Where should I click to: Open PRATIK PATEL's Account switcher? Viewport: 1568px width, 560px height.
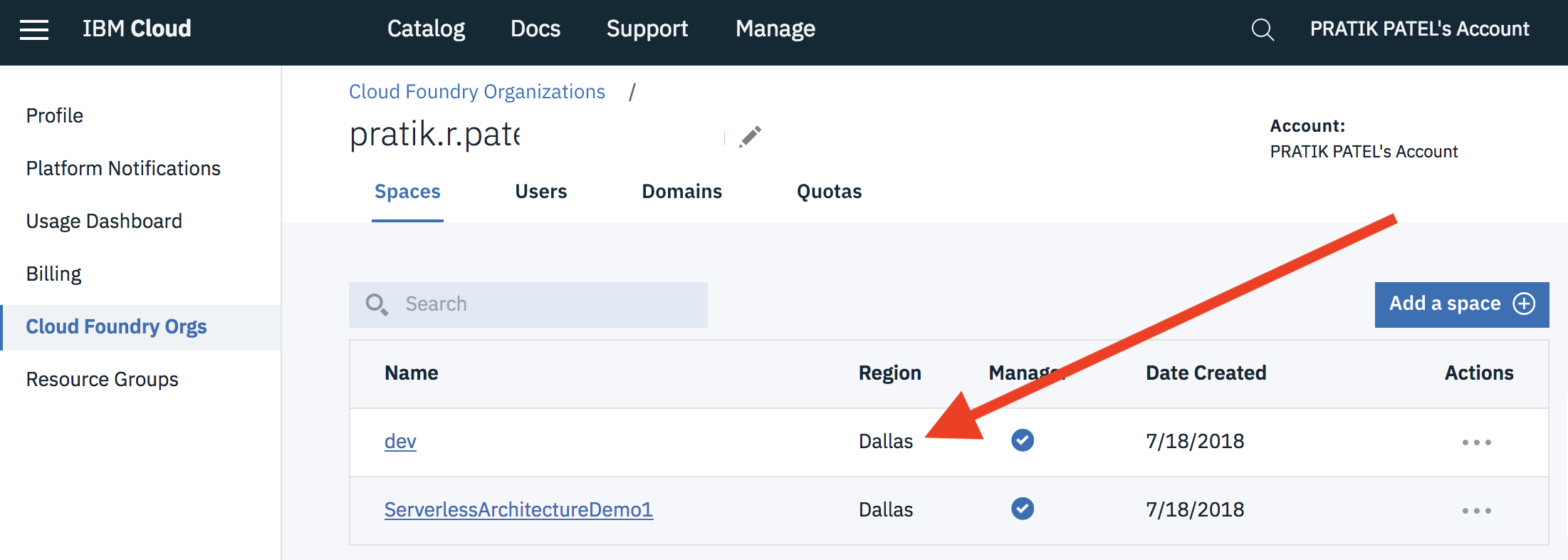pyautogui.click(x=1419, y=28)
